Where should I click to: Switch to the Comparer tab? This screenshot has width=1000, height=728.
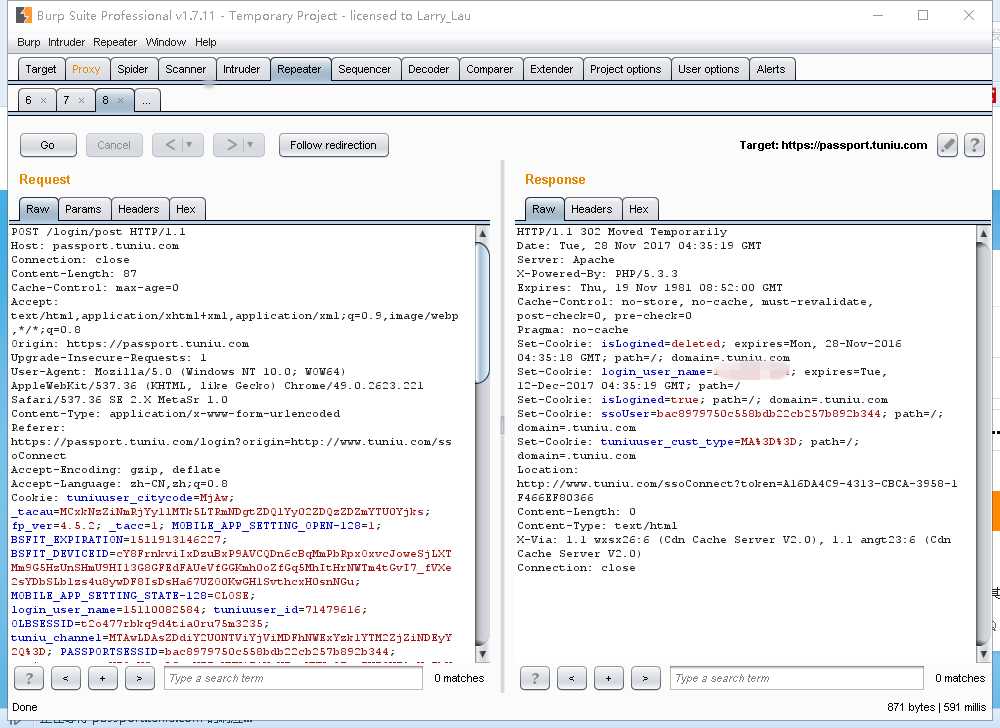[490, 69]
